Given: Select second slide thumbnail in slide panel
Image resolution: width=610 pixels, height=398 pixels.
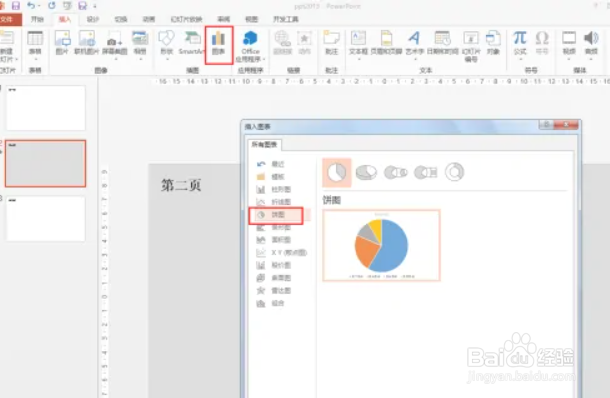Looking at the screenshot, I should click(x=46, y=163).
